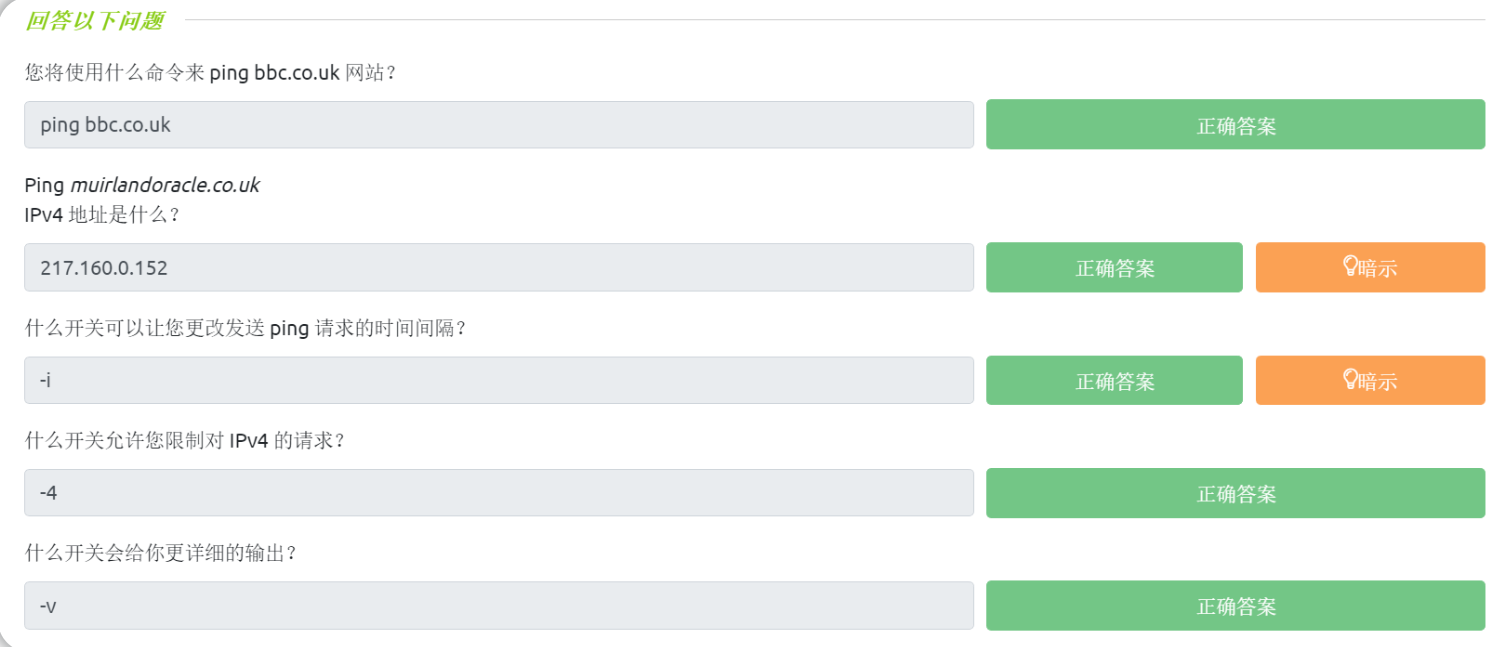
Task: Select the answer field showing -v
Action: tap(499, 605)
